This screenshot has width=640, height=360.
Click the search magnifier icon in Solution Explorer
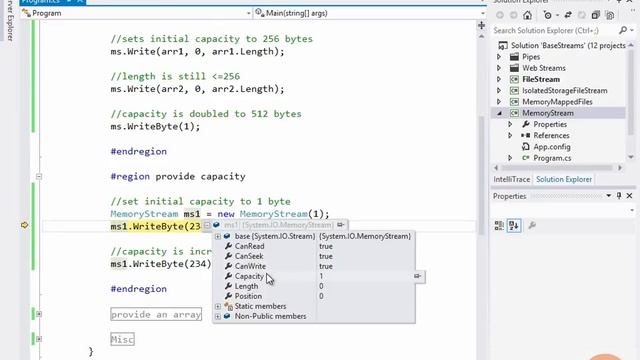(623, 30)
